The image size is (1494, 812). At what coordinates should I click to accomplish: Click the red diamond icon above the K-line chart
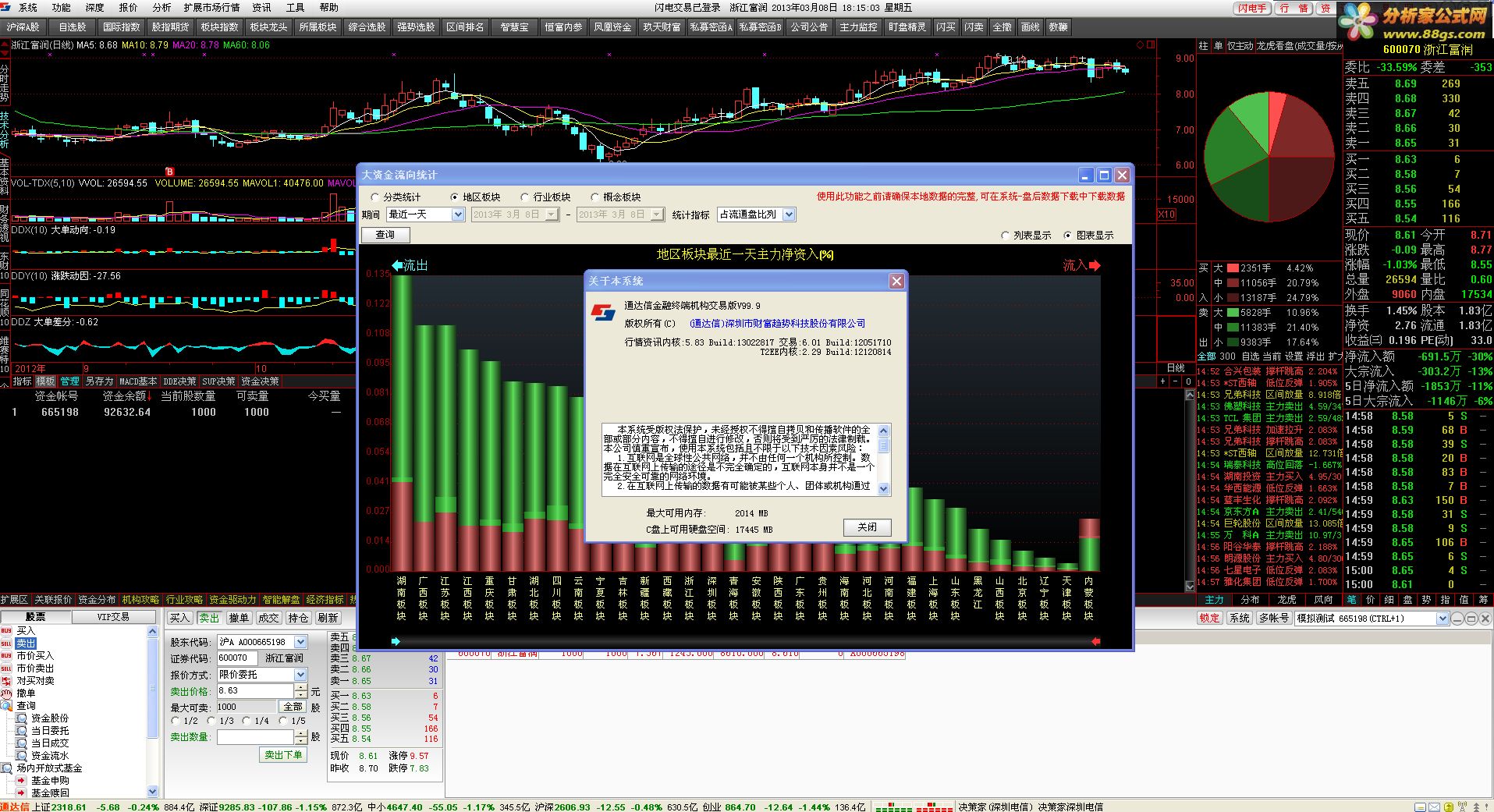[x=1140, y=45]
